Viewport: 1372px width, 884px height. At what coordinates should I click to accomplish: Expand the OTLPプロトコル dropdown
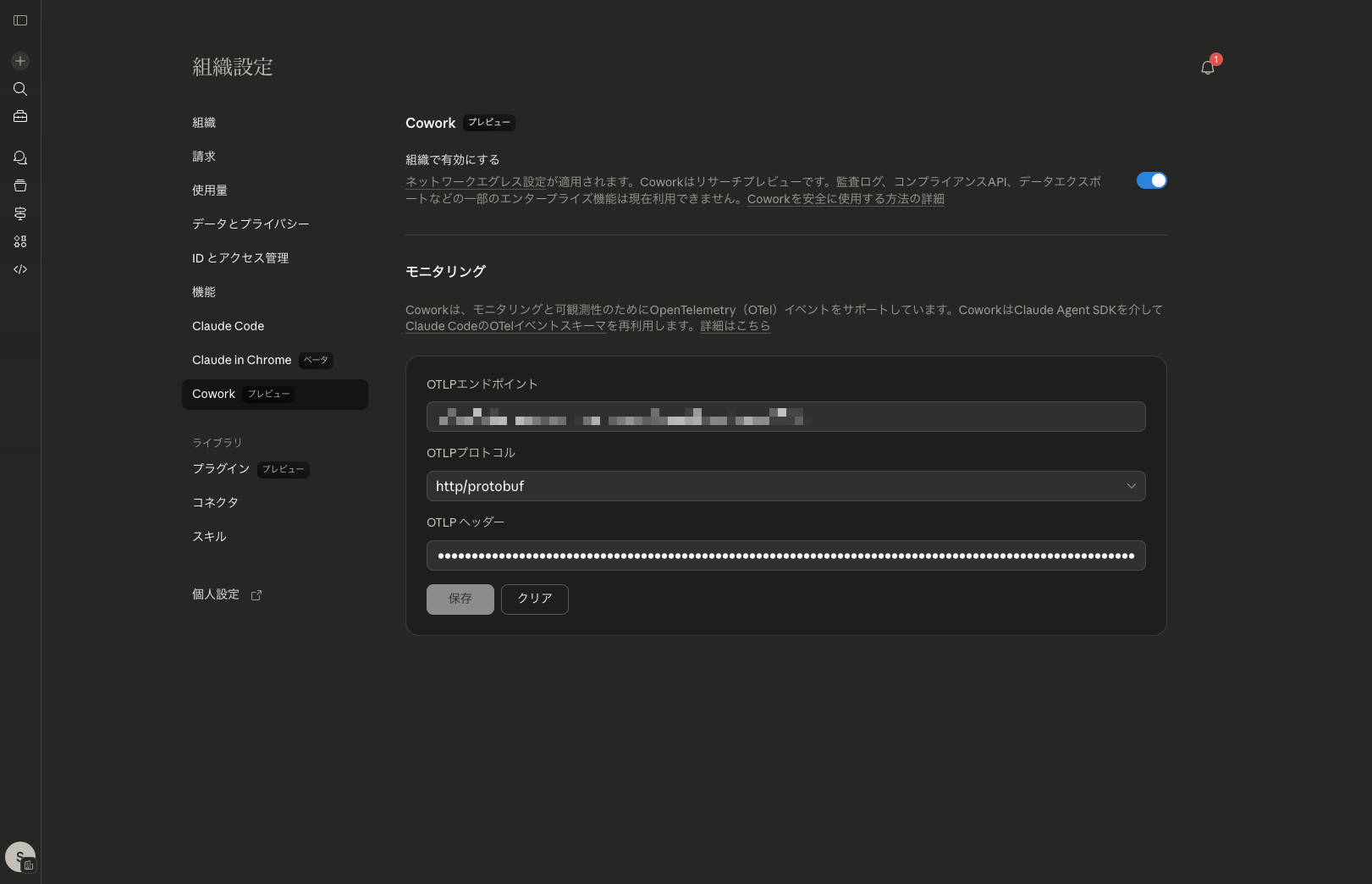(785, 486)
